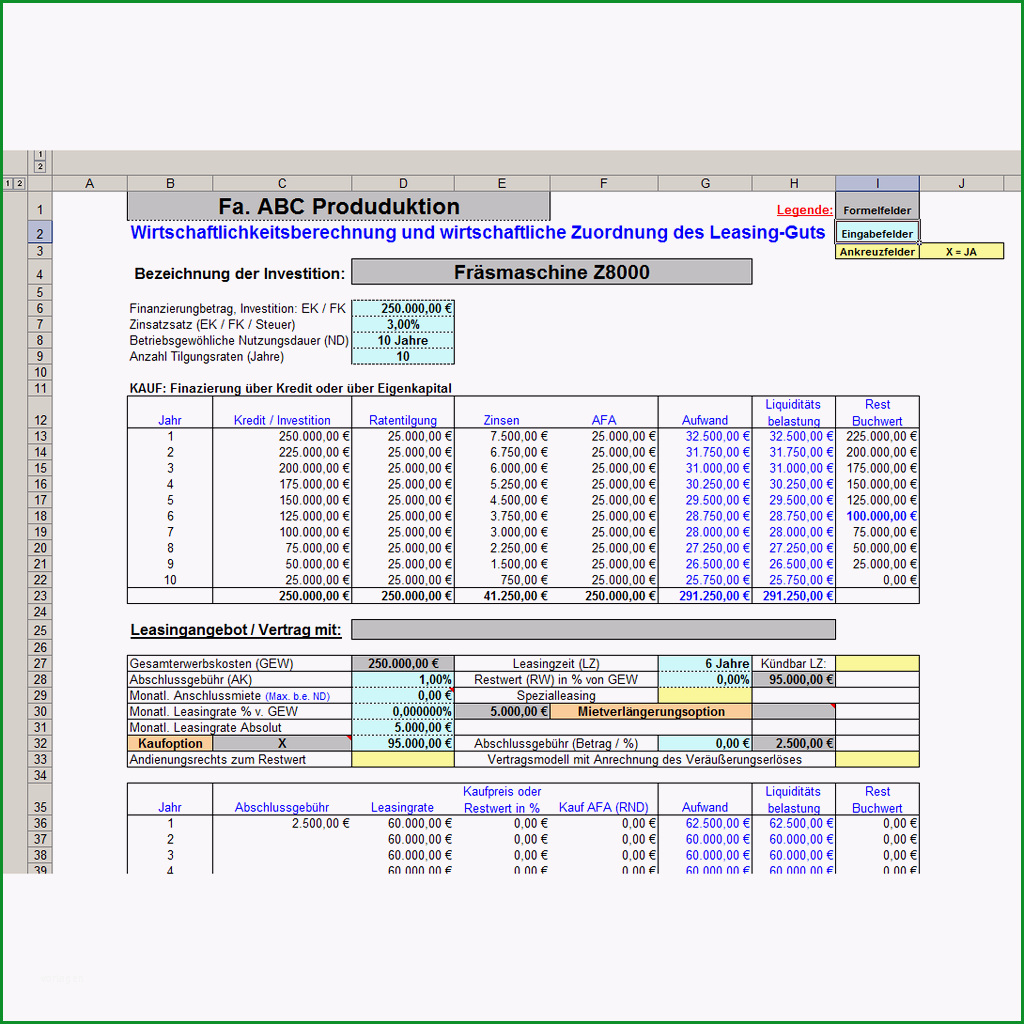Select column header I
The width and height of the screenshot is (1024, 1024).
pos(877,184)
